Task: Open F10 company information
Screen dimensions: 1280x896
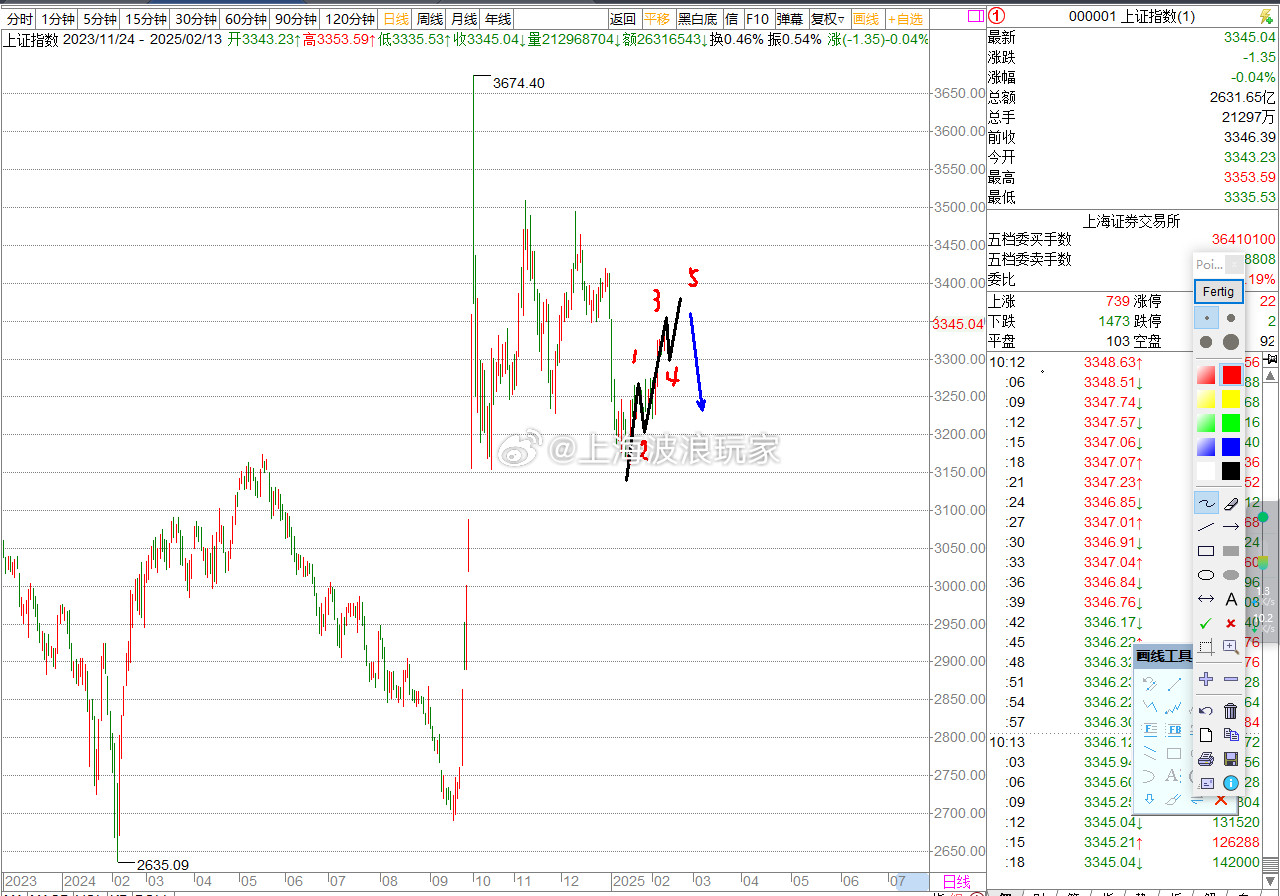Action: pos(758,19)
